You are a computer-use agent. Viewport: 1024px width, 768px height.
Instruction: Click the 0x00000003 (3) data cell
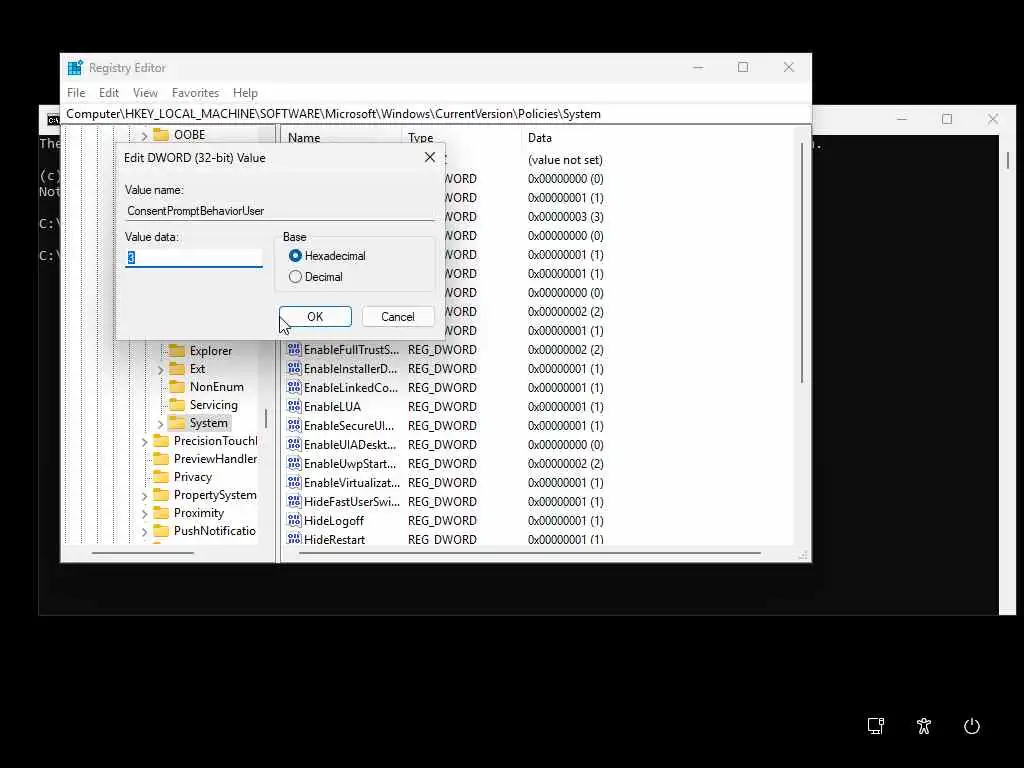[x=566, y=217]
